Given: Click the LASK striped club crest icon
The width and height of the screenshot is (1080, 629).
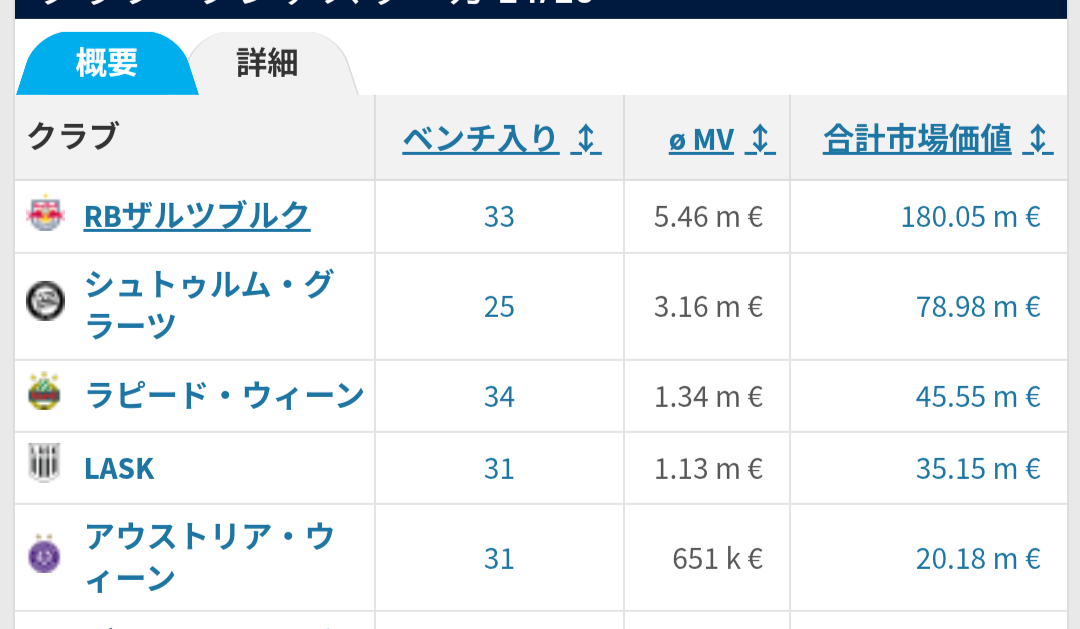Looking at the screenshot, I should [44, 462].
